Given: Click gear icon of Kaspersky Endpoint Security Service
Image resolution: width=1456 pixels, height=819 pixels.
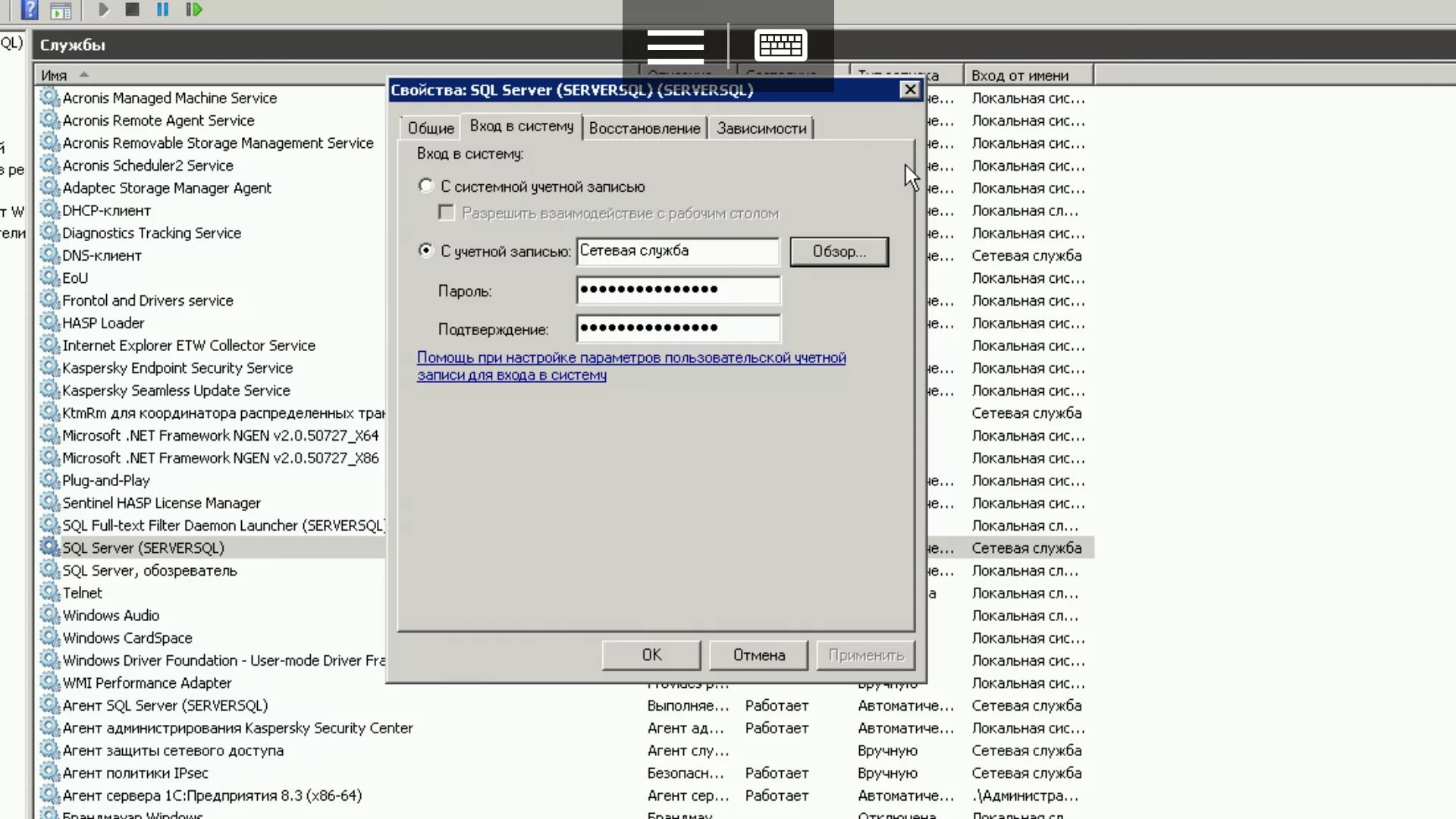Looking at the screenshot, I should tap(50, 368).
